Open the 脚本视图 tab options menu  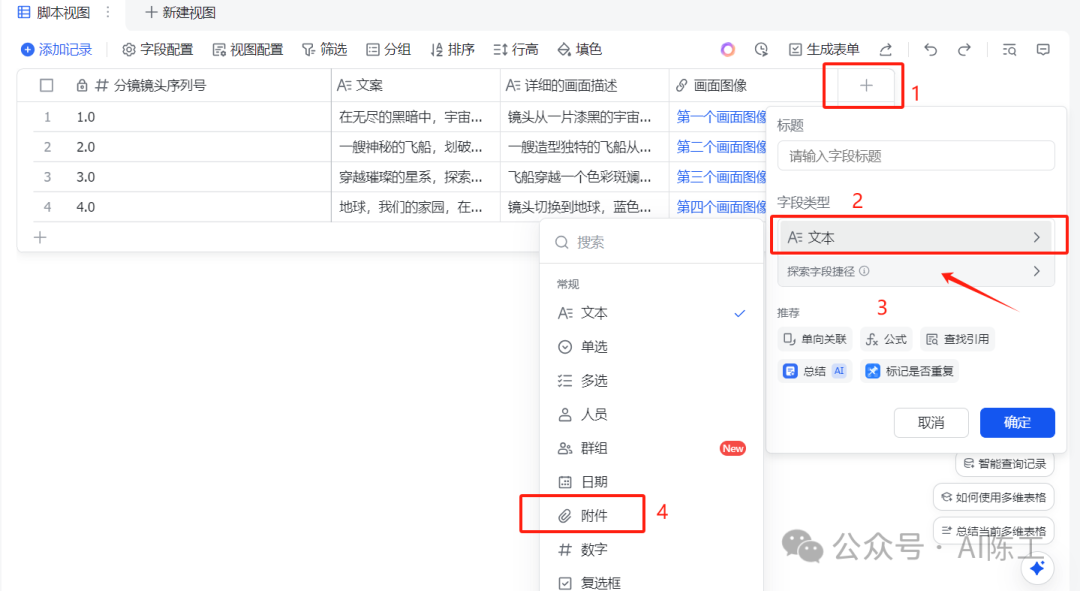[x=108, y=13]
